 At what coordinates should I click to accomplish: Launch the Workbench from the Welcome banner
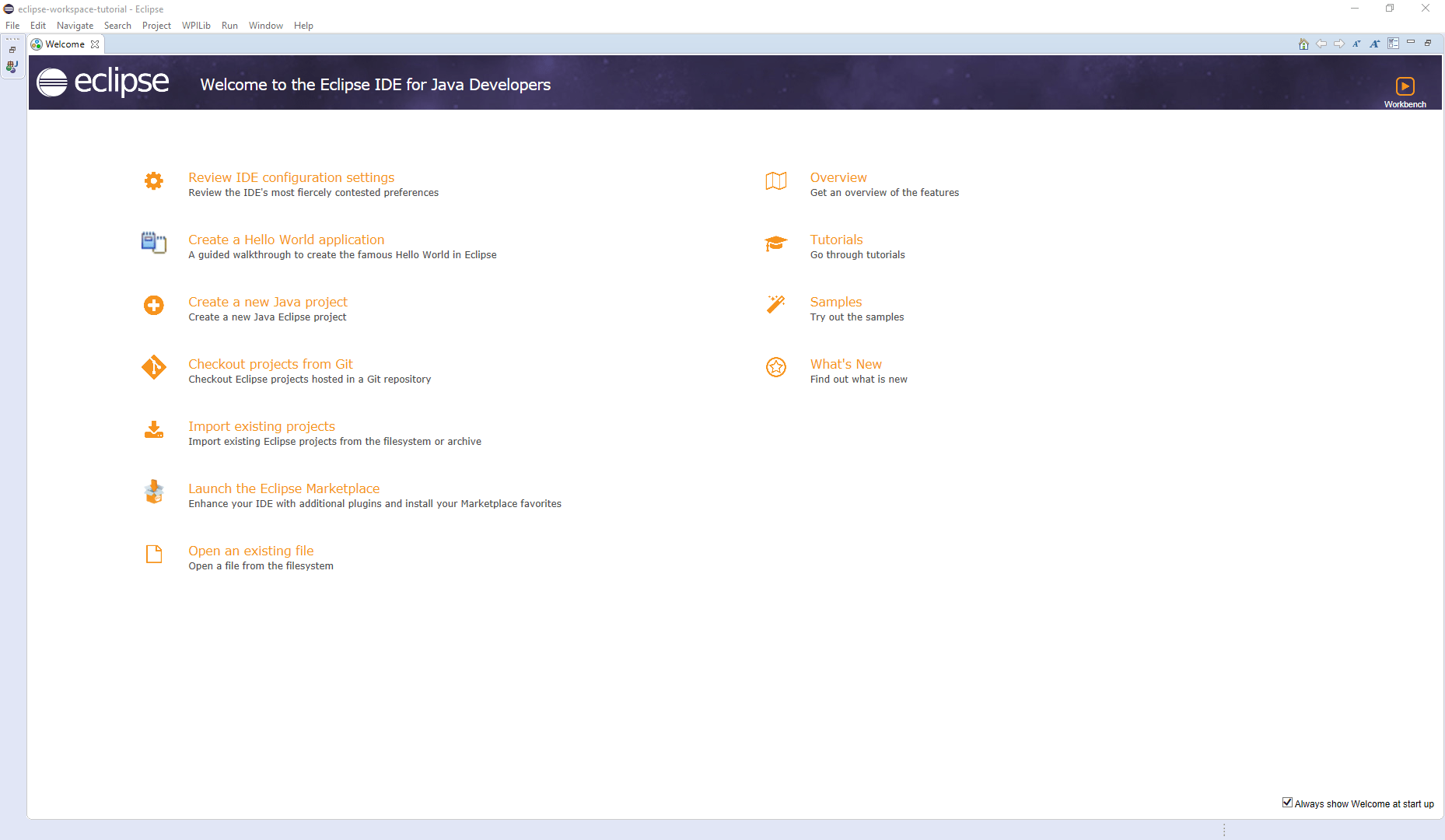(x=1405, y=86)
